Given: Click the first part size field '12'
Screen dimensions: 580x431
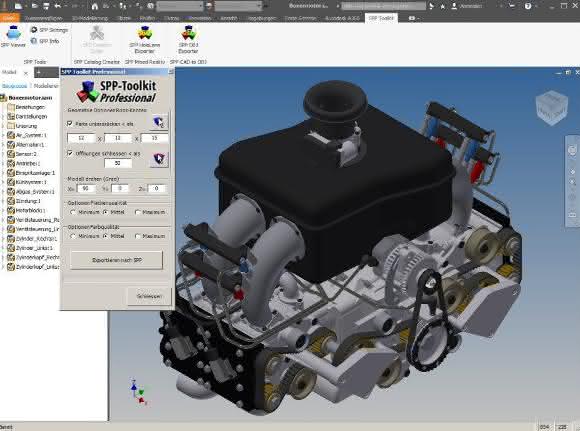Looking at the screenshot, I should [x=81, y=138].
